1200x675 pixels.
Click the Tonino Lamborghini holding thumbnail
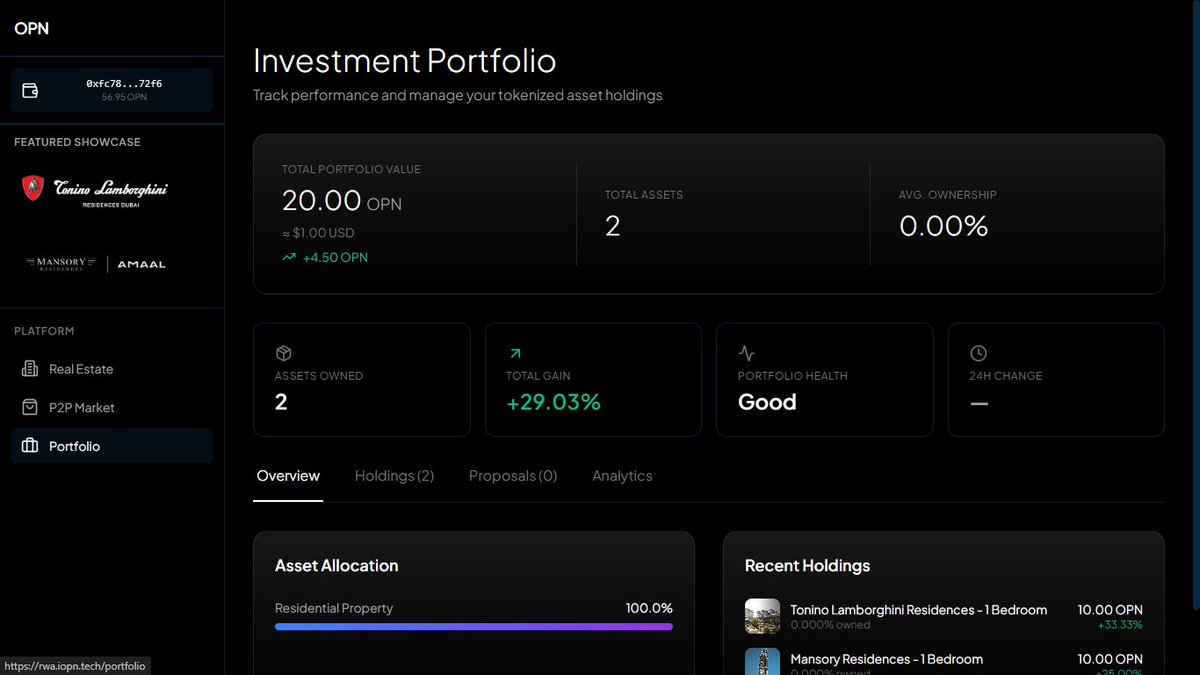pos(762,616)
